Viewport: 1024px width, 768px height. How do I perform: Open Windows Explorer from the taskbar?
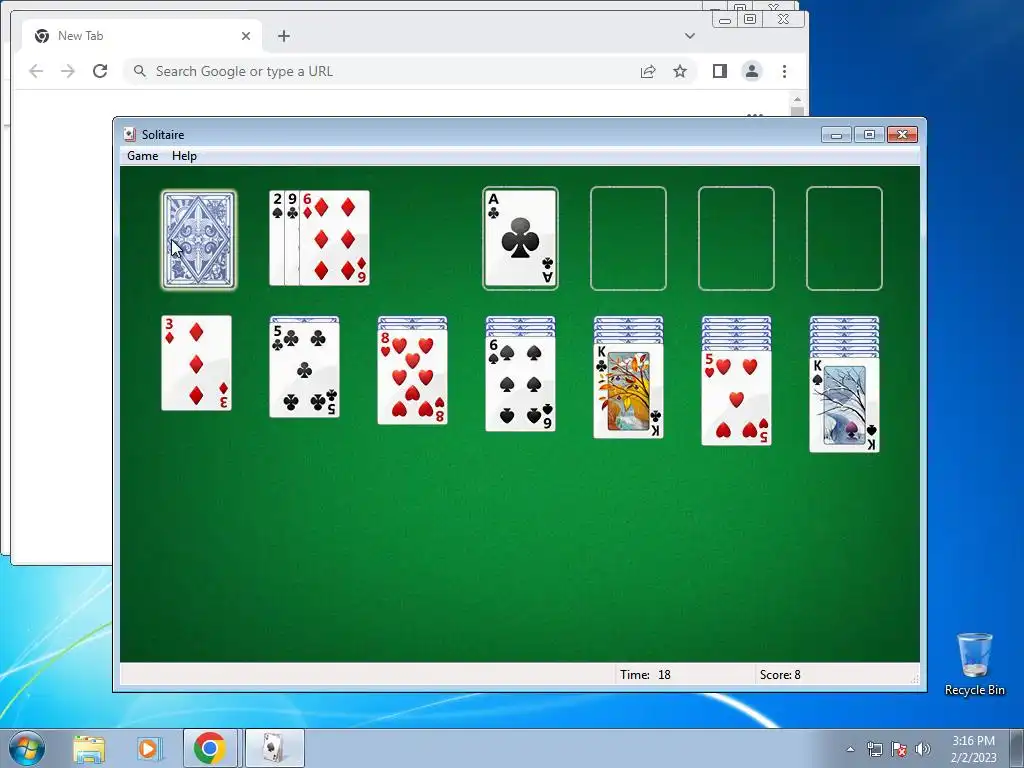pyautogui.click(x=89, y=748)
